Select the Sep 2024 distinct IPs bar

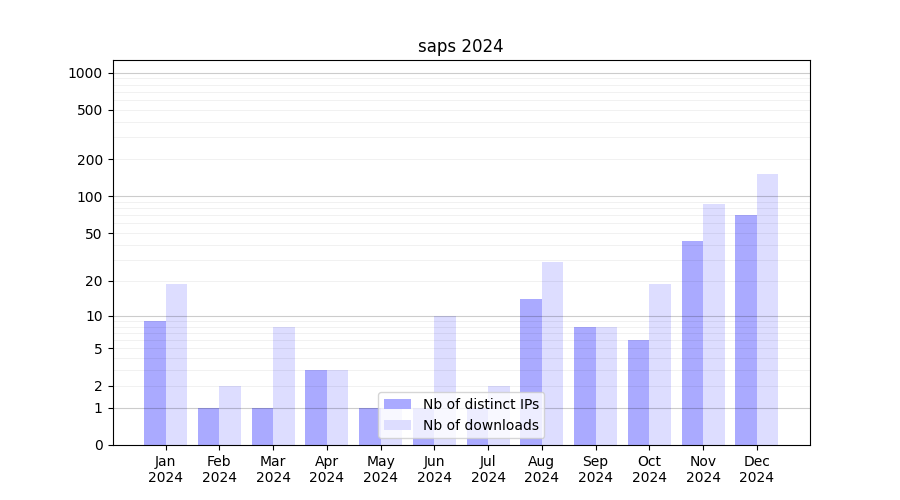[x=585, y=386]
